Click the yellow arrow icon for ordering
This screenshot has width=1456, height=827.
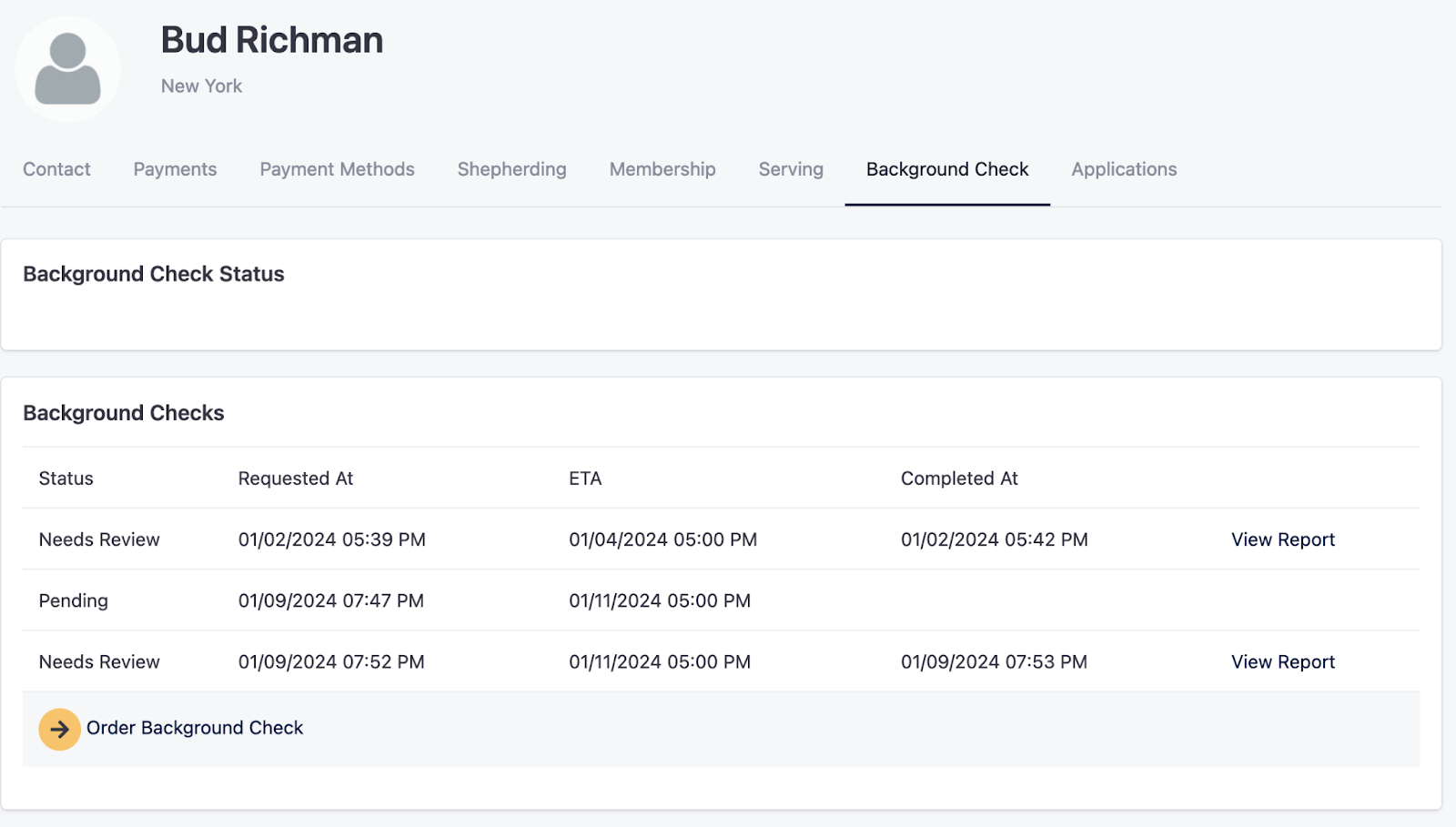pyautogui.click(x=59, y=729)
